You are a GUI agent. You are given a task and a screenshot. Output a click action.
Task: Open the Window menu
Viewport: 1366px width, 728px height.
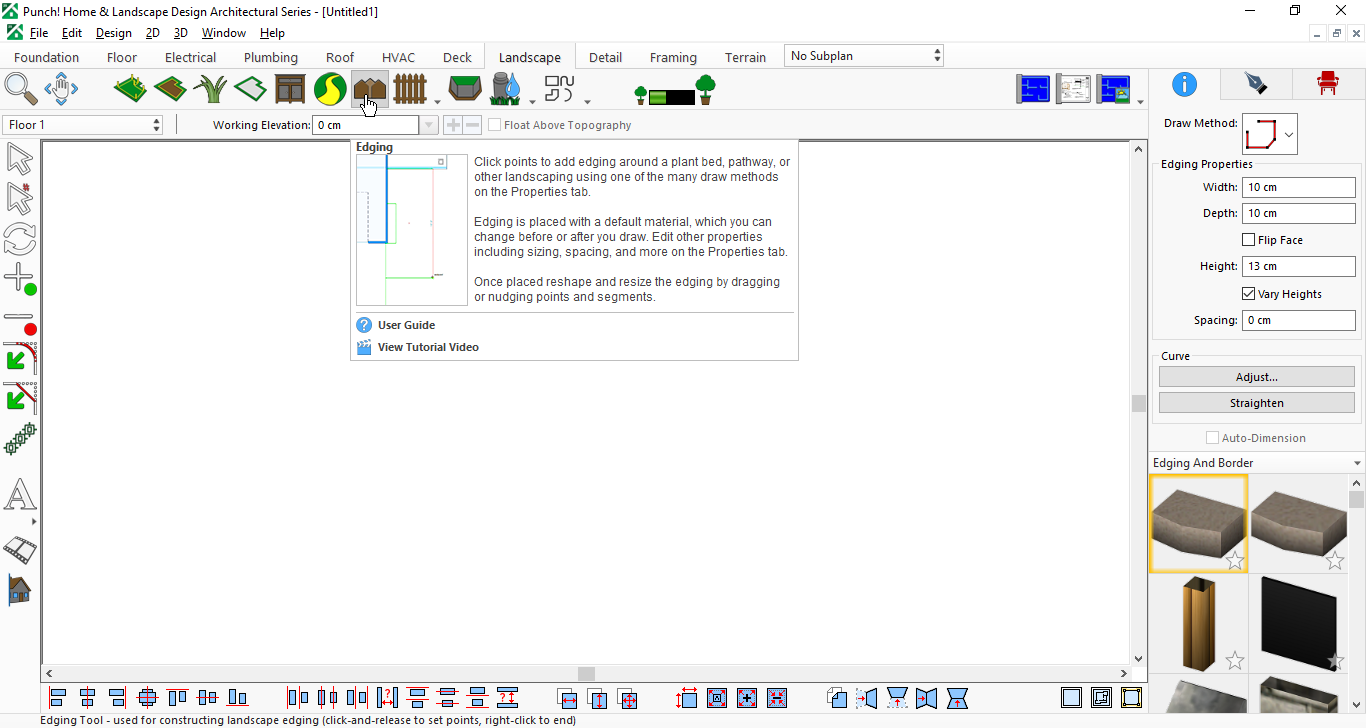click(x=223, y=33)
